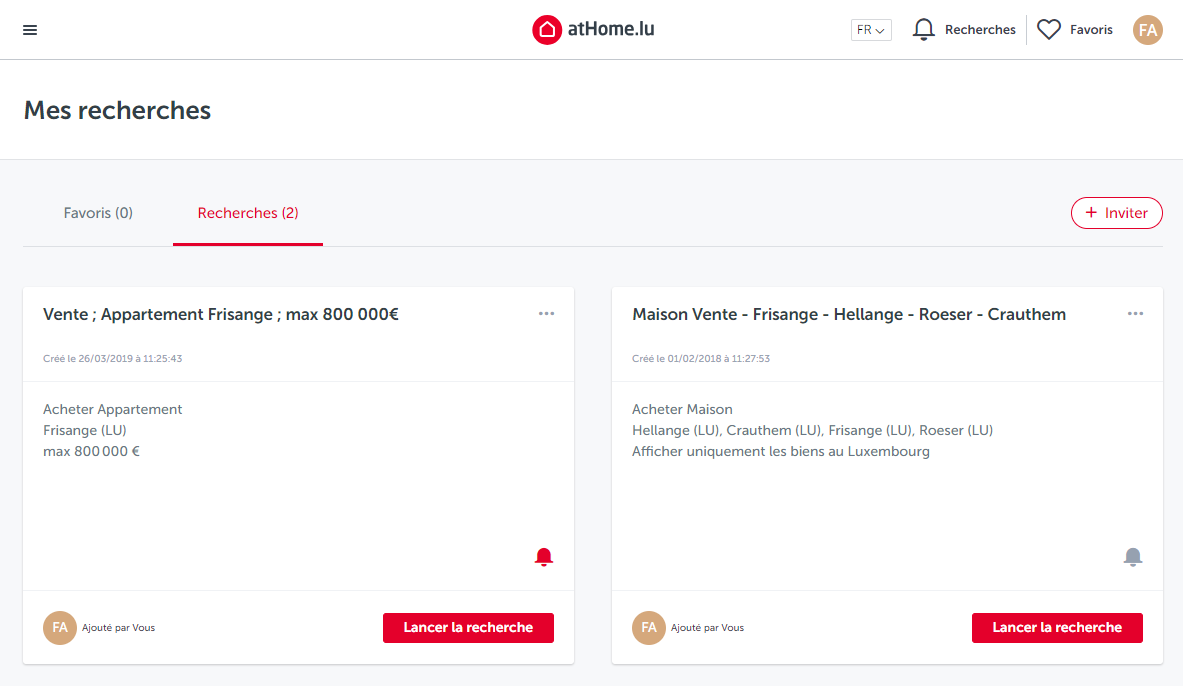Image resolution: width=1183 pixels, height=686 pixels.
Task: Launch the Maison Vente search
Action: pyautogui.click(x=1057, y=628)
